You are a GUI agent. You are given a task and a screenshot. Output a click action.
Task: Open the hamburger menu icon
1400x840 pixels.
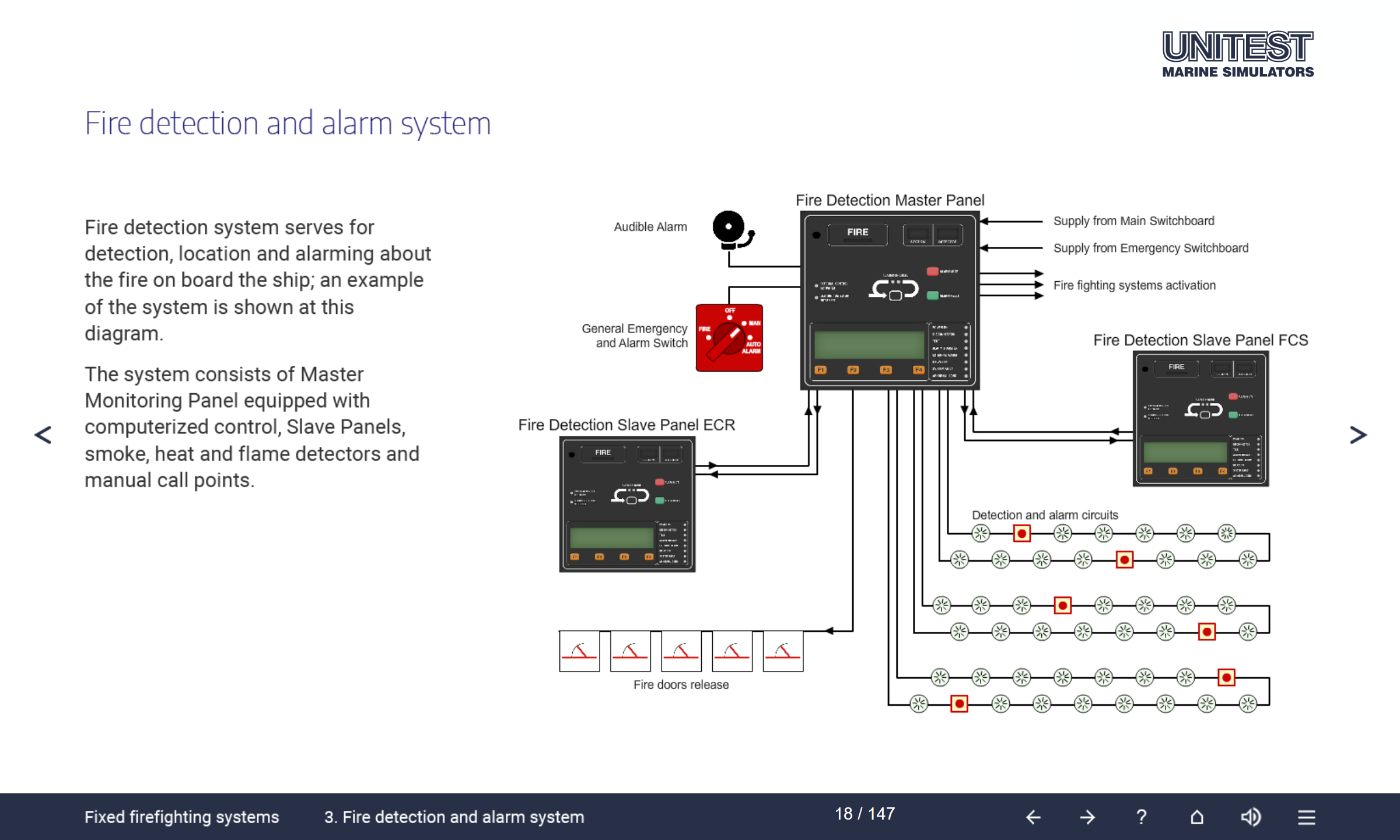point(1305,817)
